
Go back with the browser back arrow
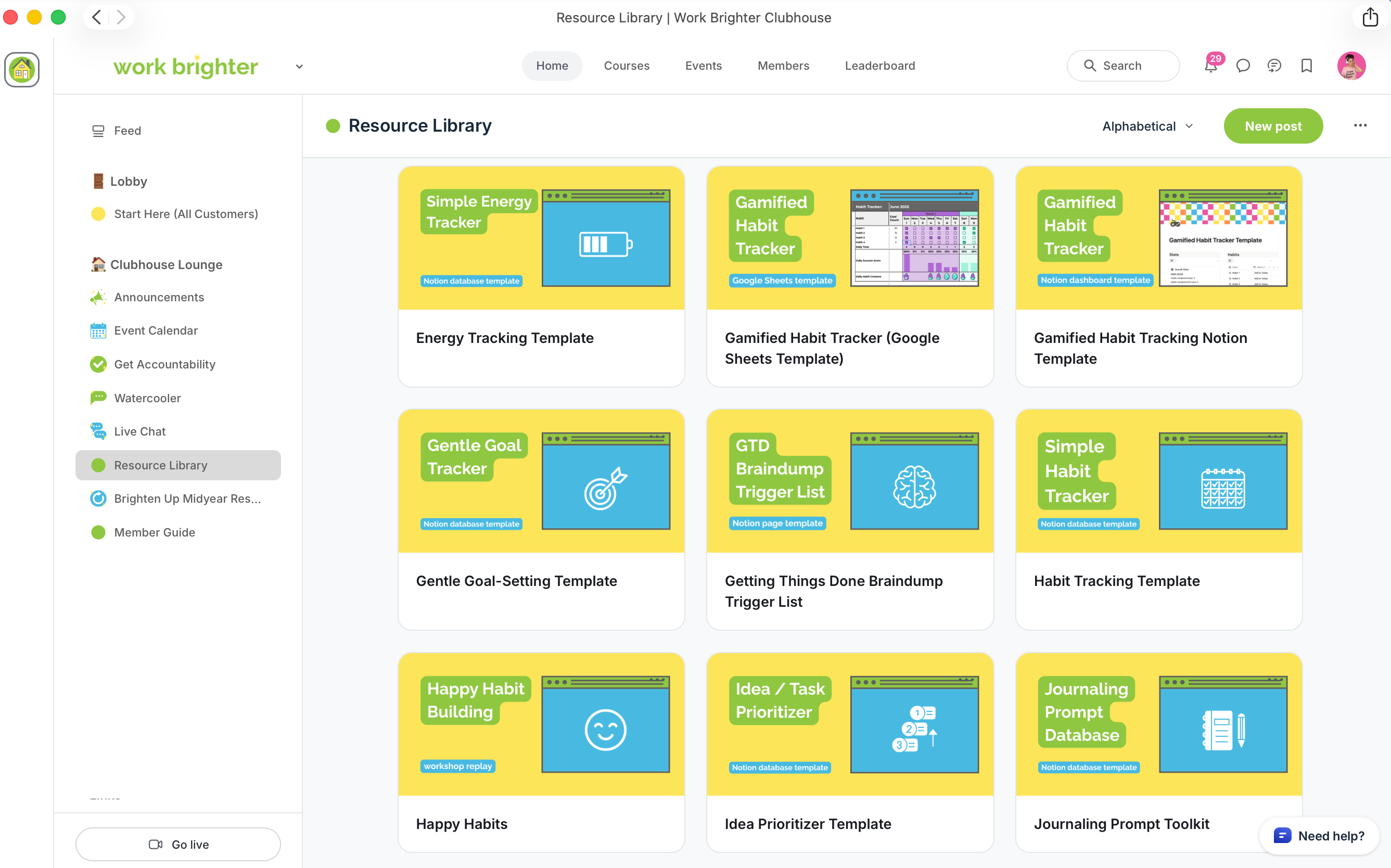(96, 17)
